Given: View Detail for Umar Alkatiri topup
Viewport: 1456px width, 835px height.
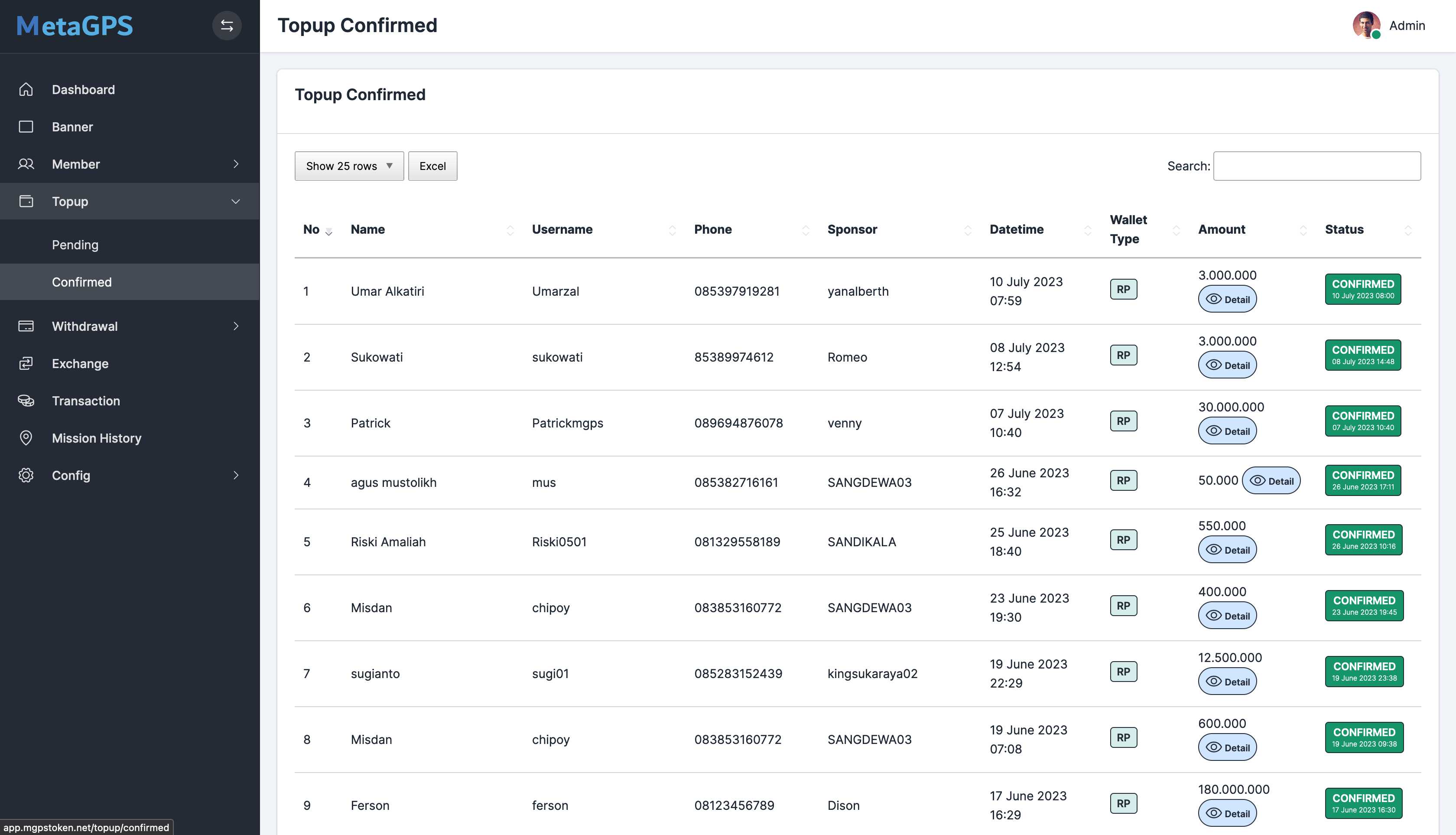Looking at the screenshot, I should [x=1227, y=300].
